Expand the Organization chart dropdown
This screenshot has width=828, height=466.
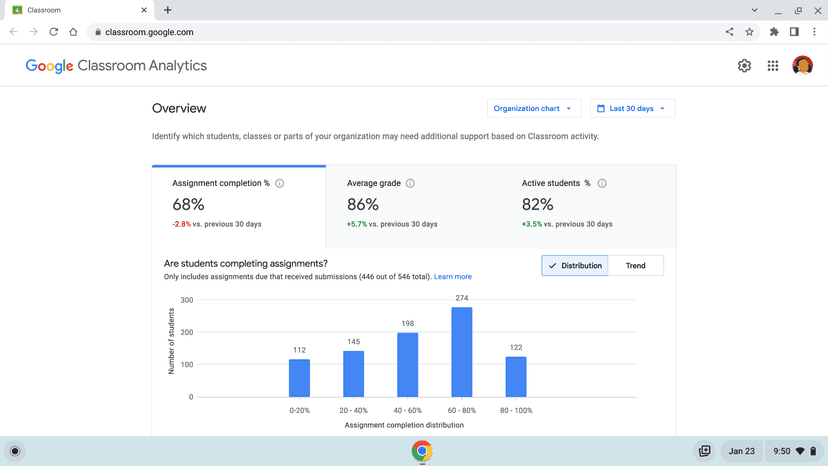pos(534,108)
